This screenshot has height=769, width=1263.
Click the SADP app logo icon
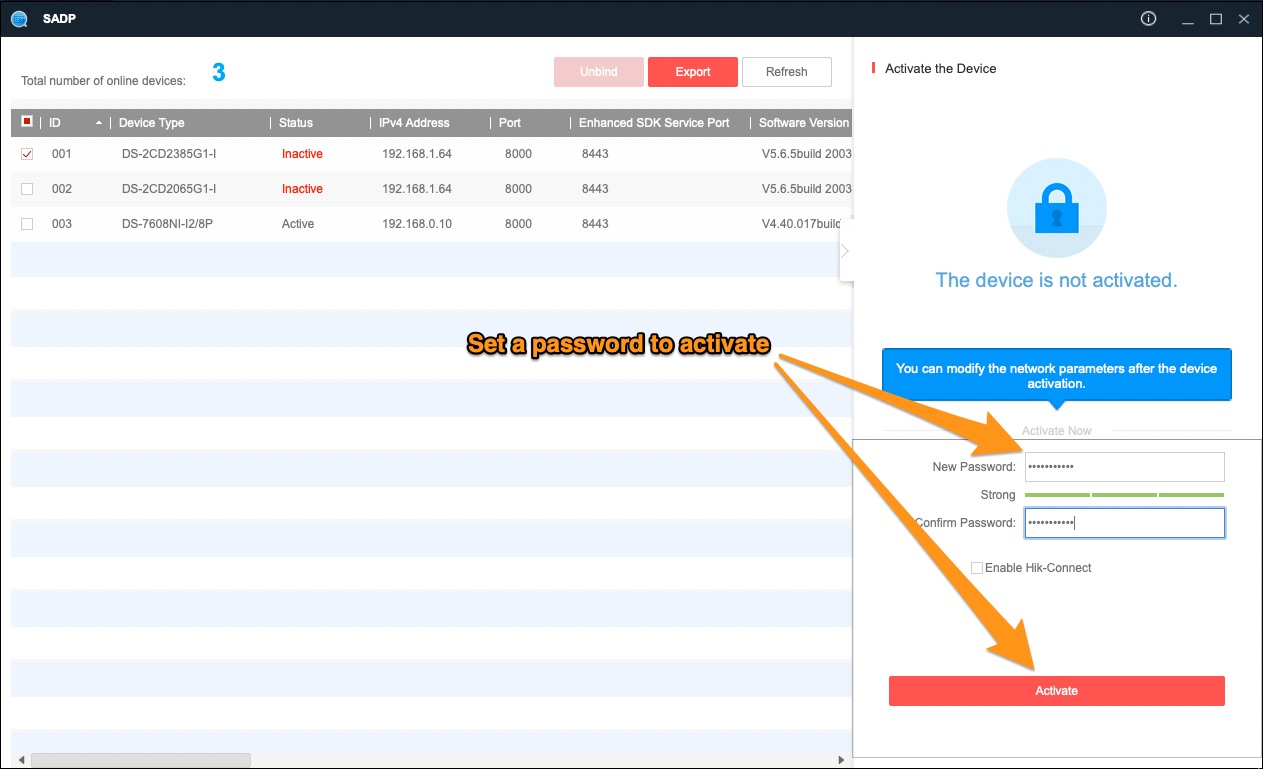18,19
